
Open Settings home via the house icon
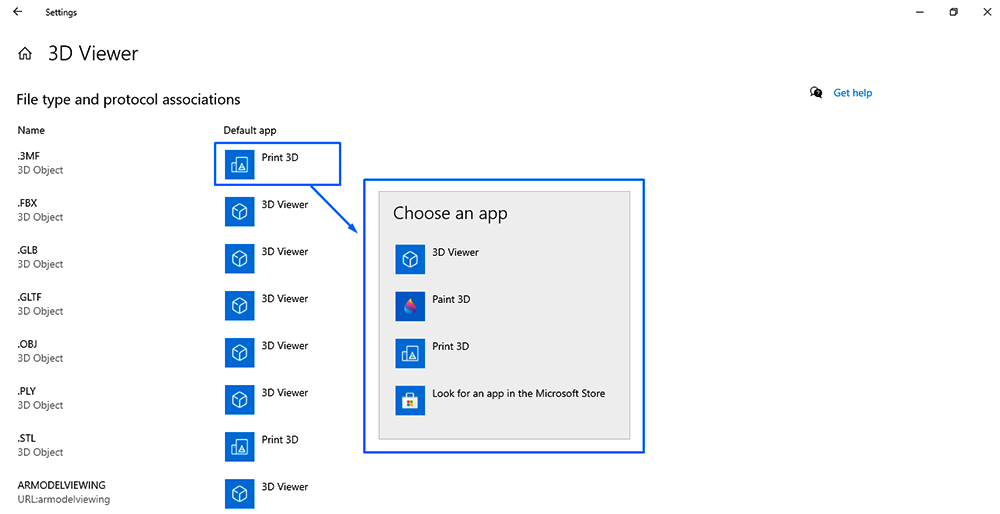click(25, 54)
